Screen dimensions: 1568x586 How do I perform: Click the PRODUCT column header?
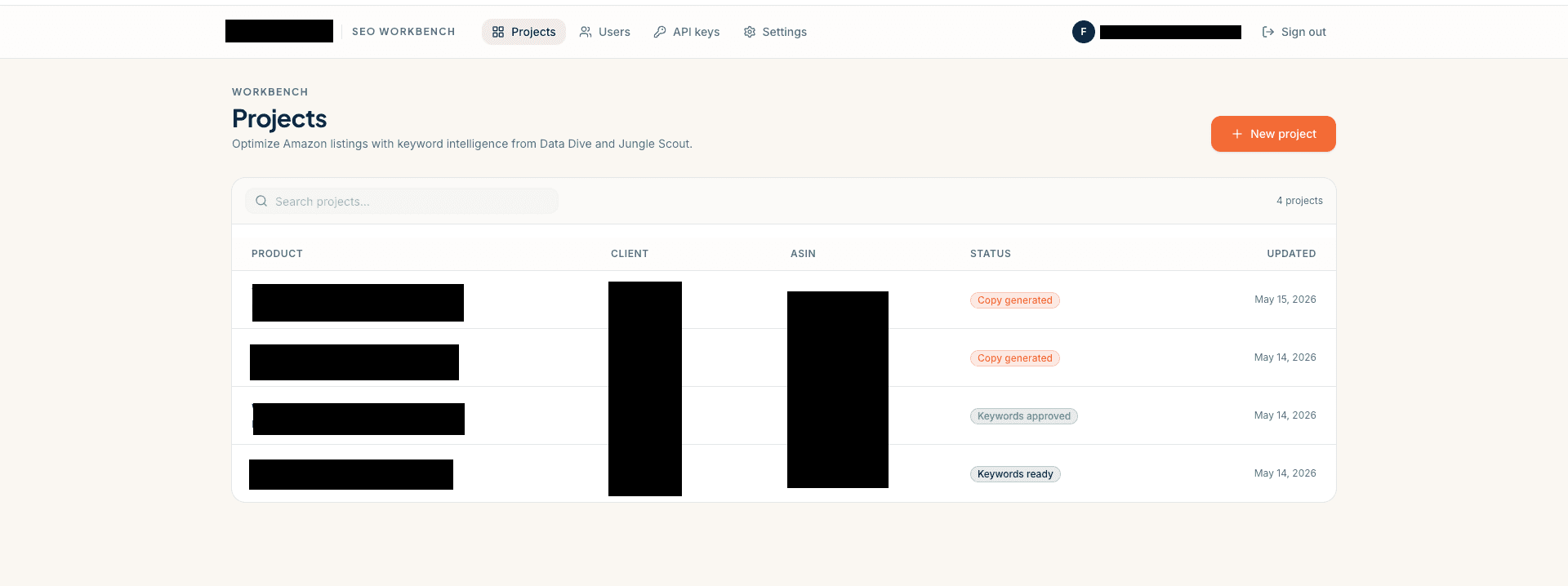click(x=277, y=254)
